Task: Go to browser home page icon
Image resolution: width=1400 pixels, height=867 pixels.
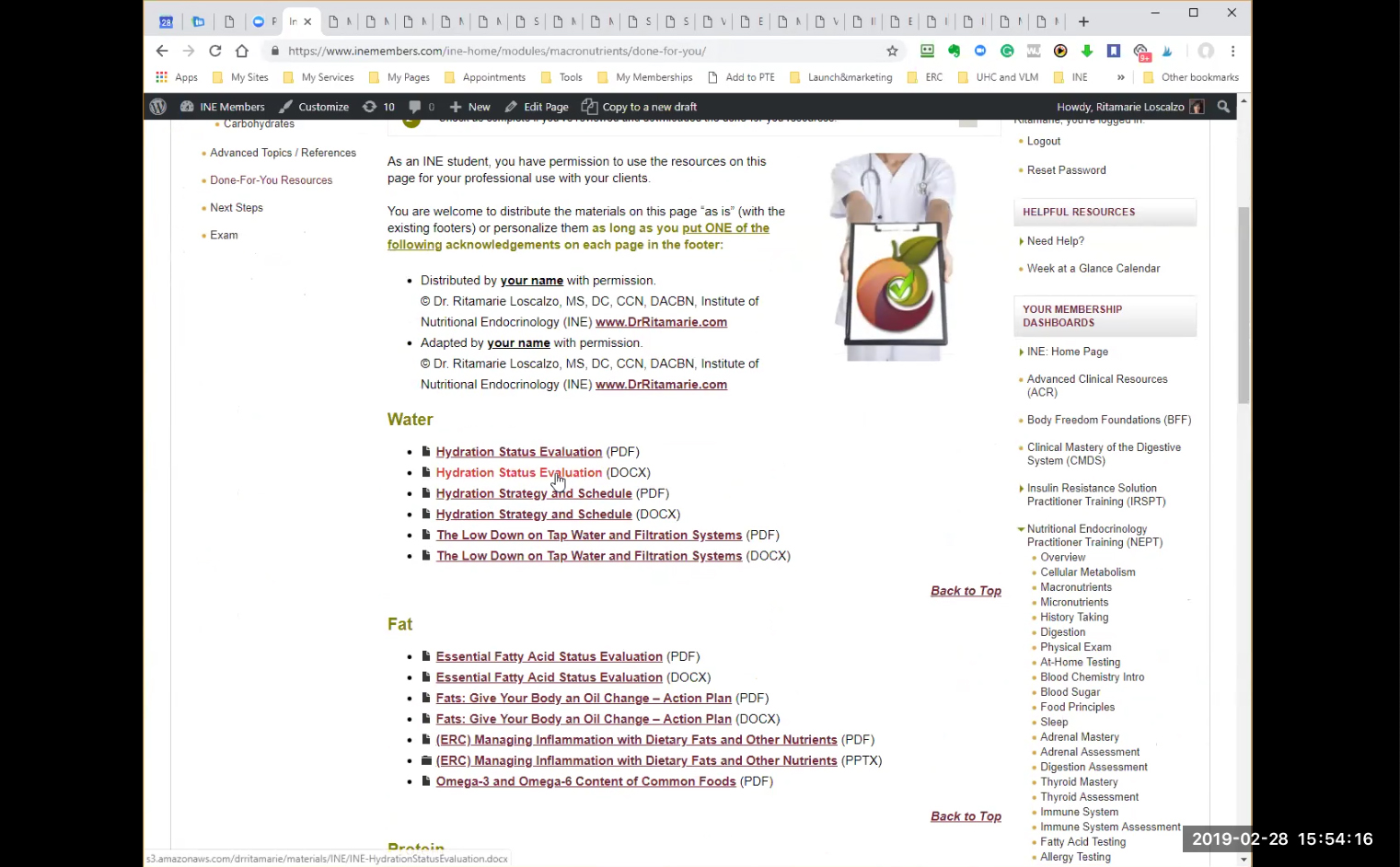Action: (x=242, y=52)
